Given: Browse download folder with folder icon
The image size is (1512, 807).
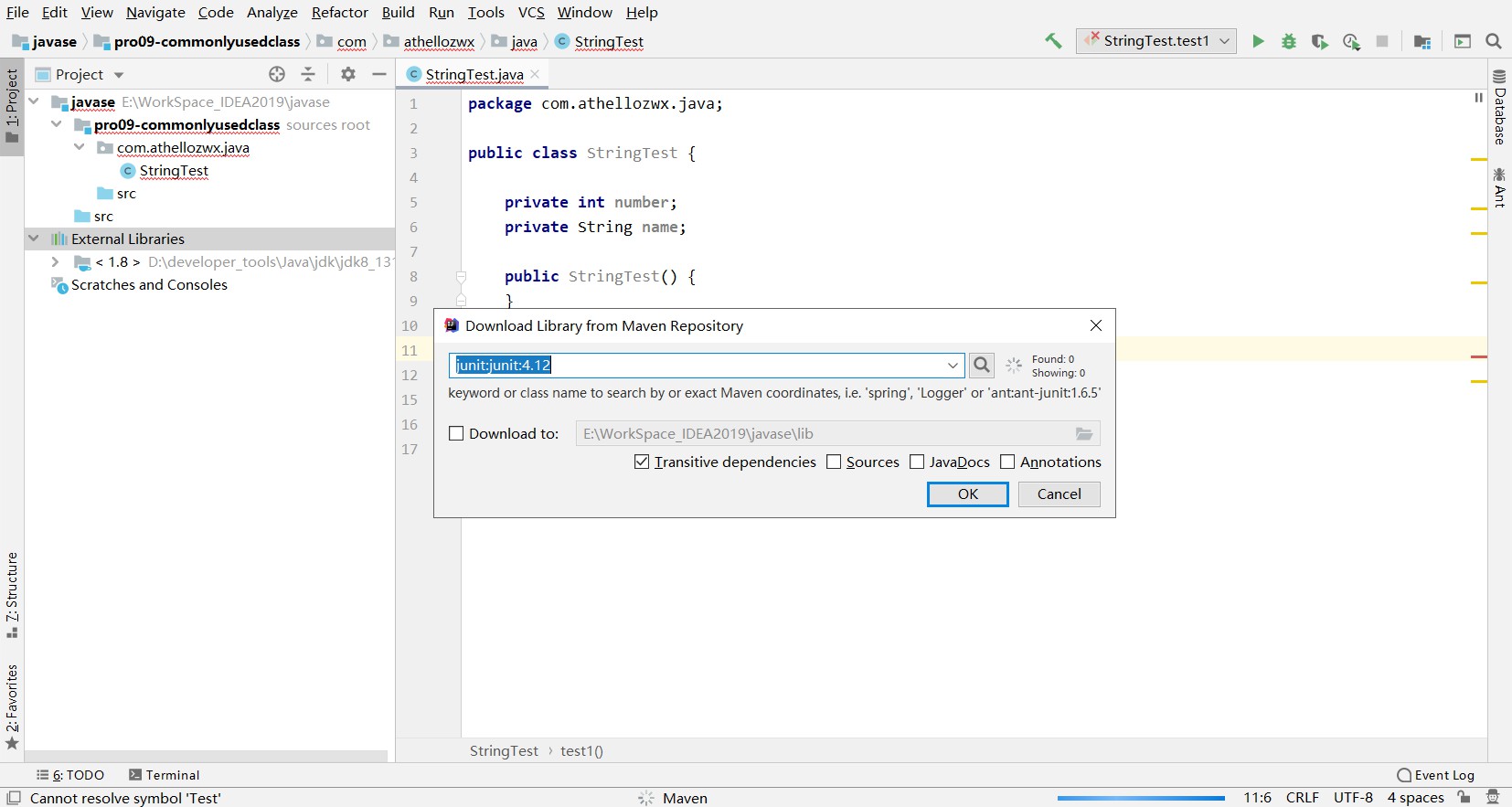Looking at the screenshot, I should [x=1084, y=434].
